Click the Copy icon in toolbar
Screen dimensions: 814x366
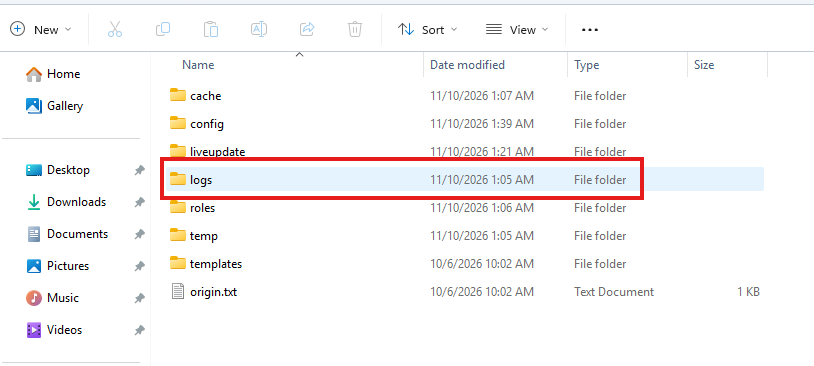click(162, 30)
